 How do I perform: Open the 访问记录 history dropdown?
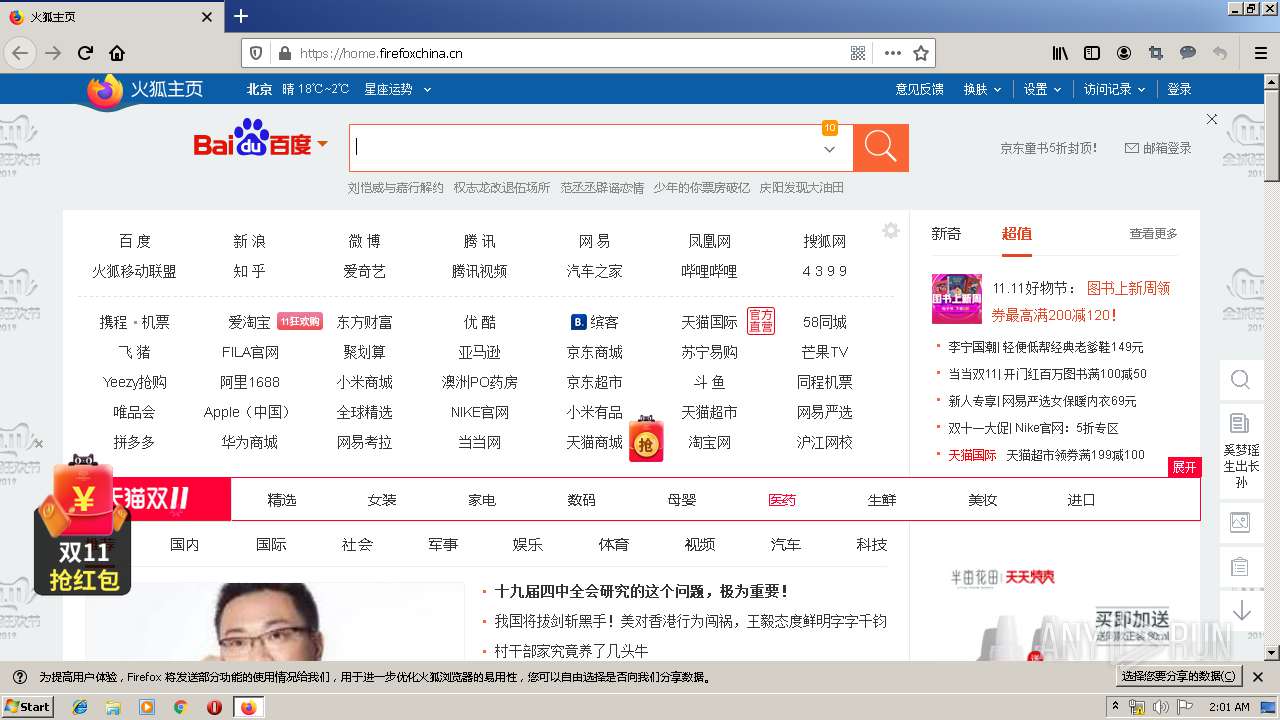click(1114, 89)
